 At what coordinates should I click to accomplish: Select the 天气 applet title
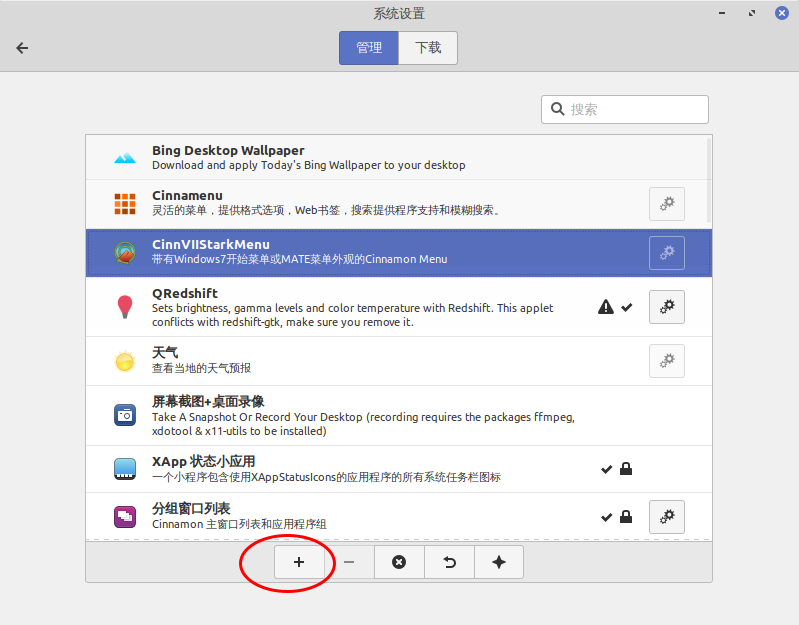point(165,352)
